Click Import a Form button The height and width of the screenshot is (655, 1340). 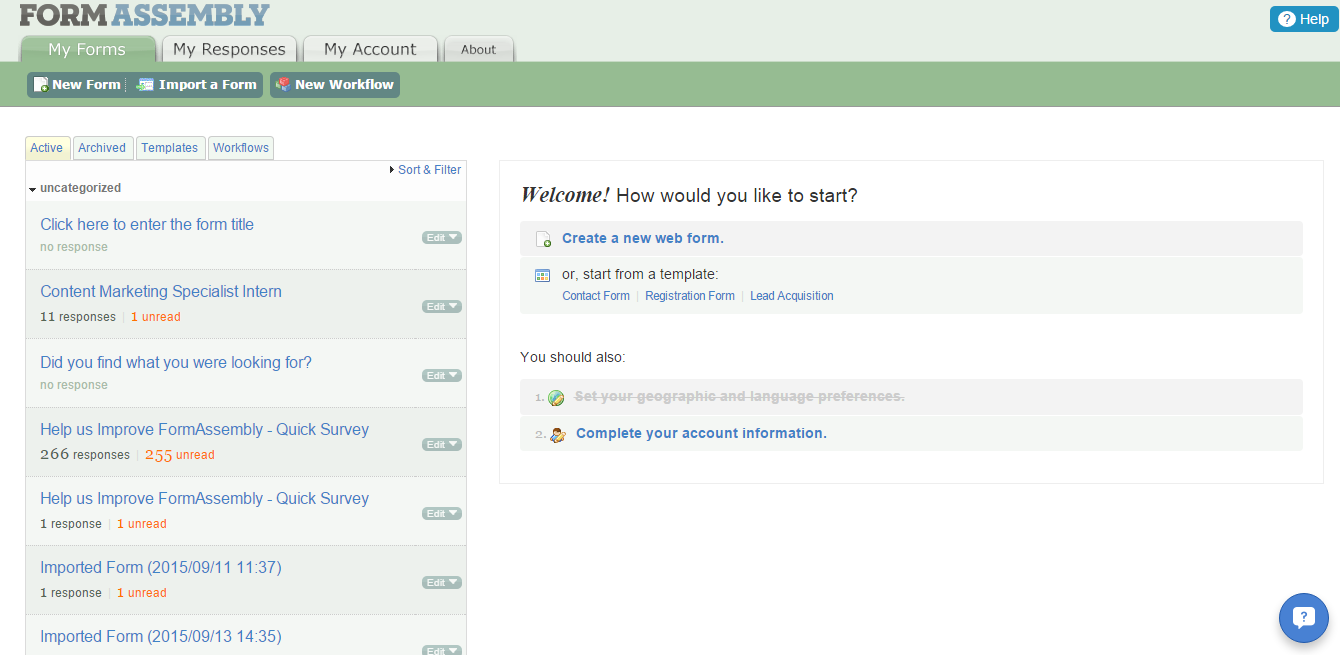pos(197,85)
